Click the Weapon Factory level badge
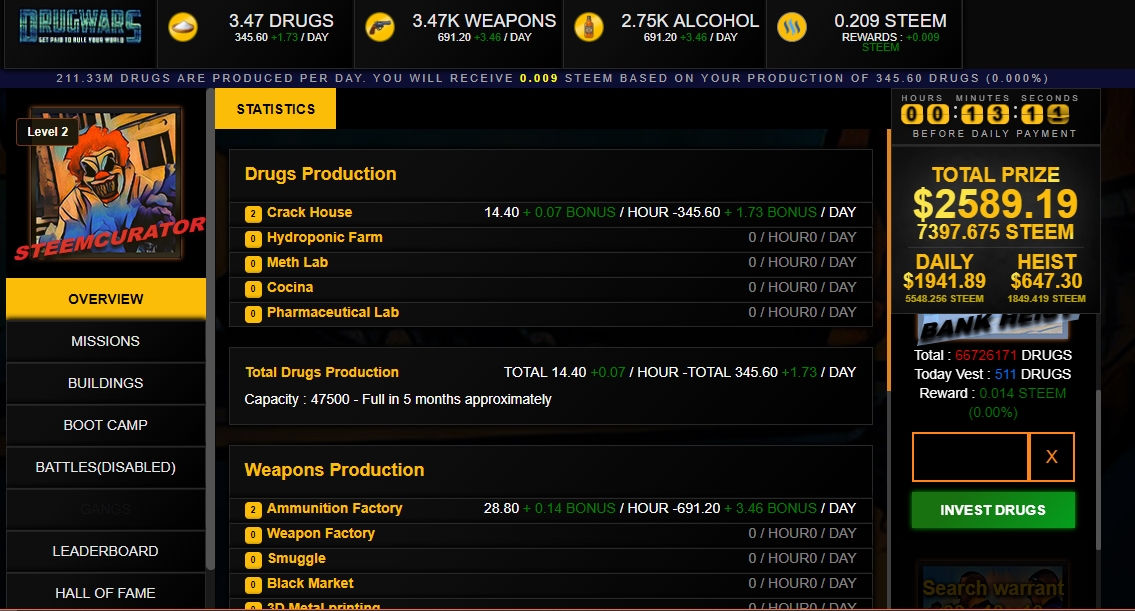 click(x=253, y=535)
